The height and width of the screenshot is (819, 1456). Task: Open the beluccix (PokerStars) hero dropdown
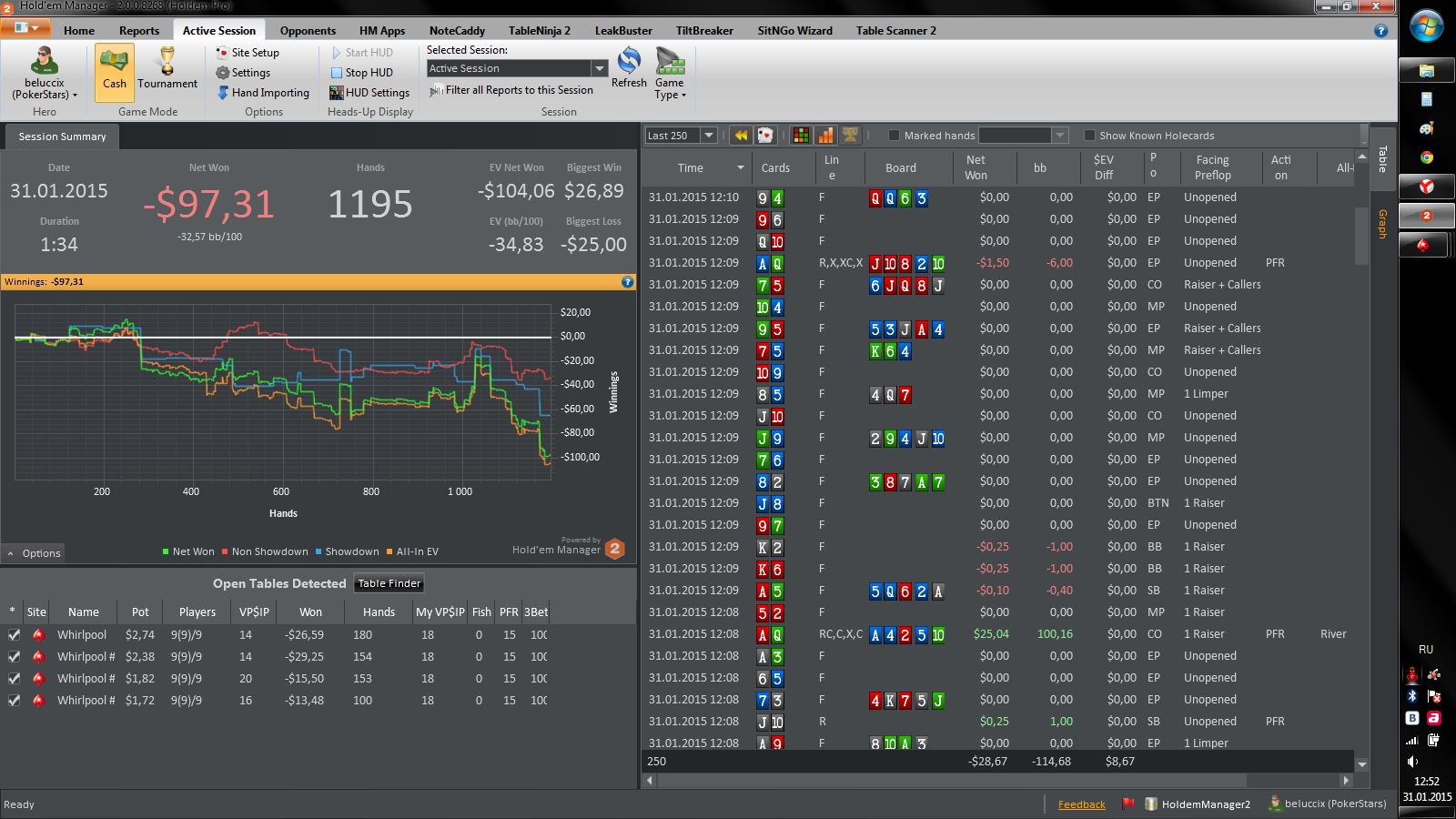45,73
